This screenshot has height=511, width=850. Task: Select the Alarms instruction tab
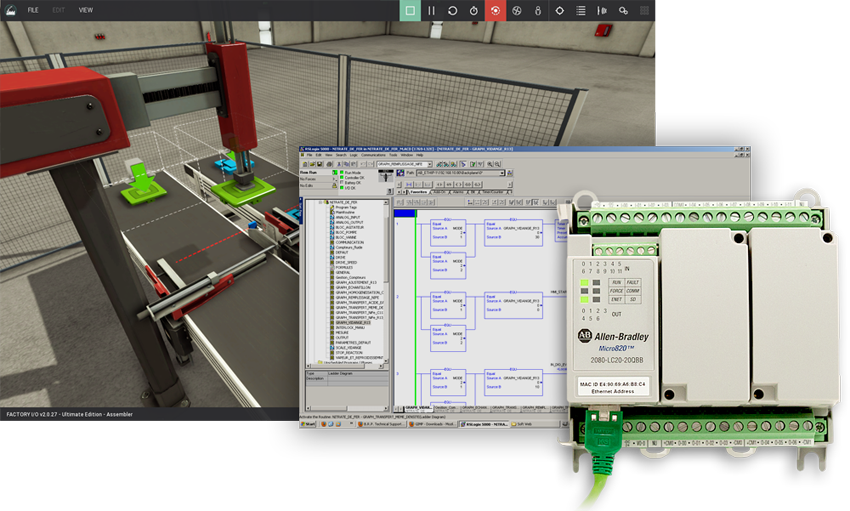[457, 192]
